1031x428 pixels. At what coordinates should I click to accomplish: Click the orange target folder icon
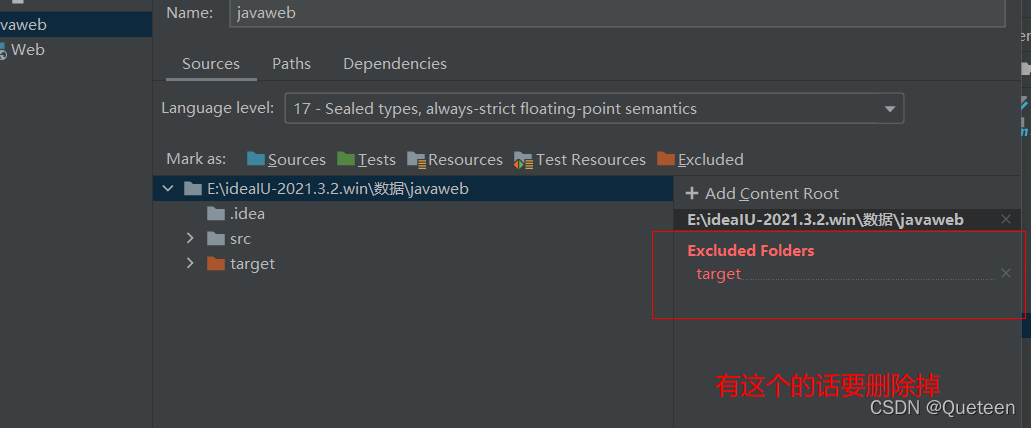pos(216,264)
